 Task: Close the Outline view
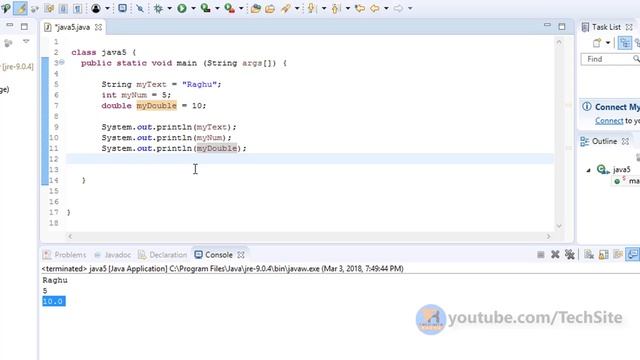click(625, 141)
